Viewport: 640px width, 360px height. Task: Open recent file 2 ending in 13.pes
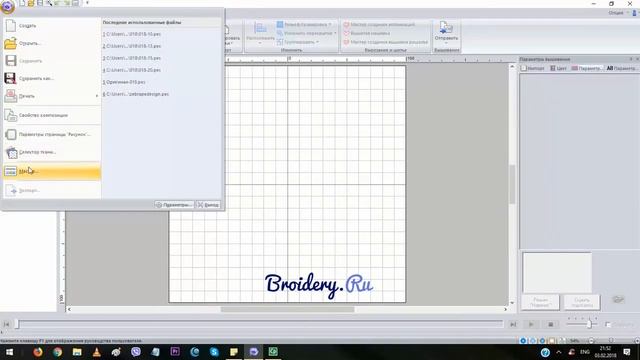pos(132,46)
